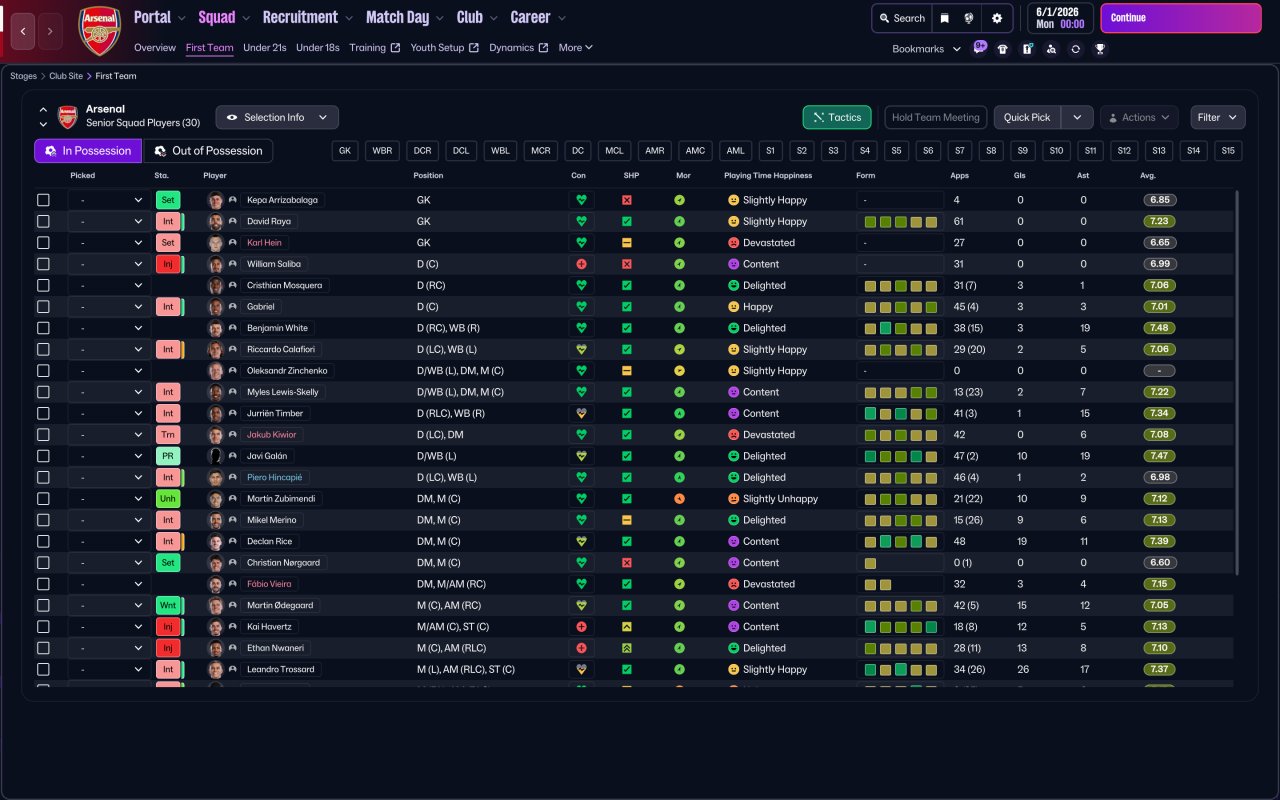The width and height of the screenshot is (1280, 800).
Task: Open the trophy shortcut icon
Action: coord(1100,49)
